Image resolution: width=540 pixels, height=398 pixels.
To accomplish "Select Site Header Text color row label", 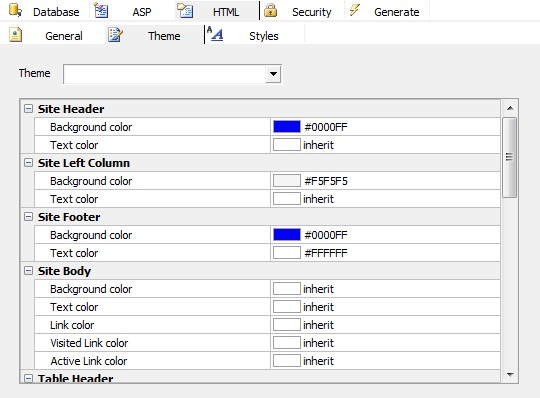I will tap(74, 145).
